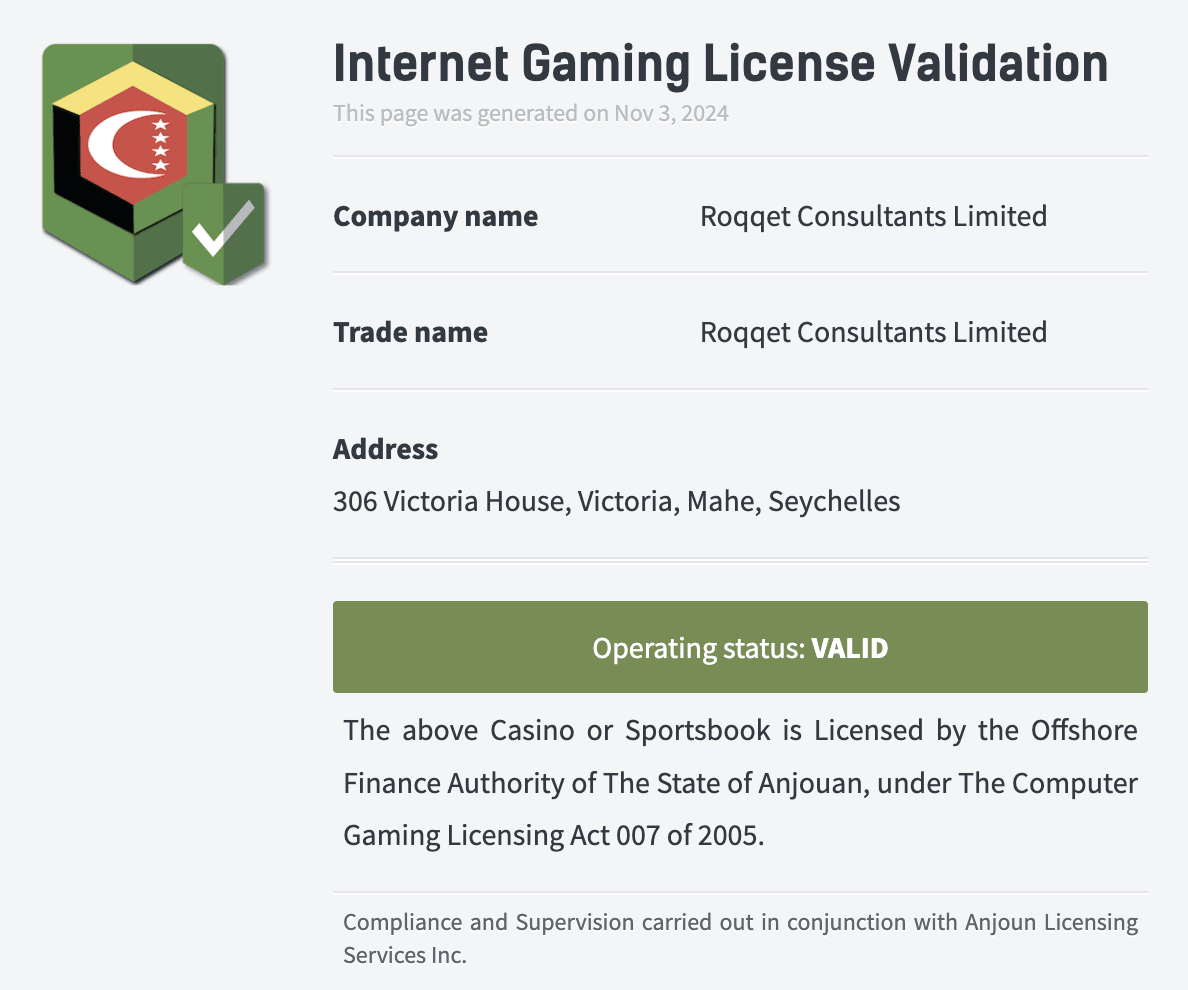Click the Address label
The image size is (1188, 990).
(385, 449)
